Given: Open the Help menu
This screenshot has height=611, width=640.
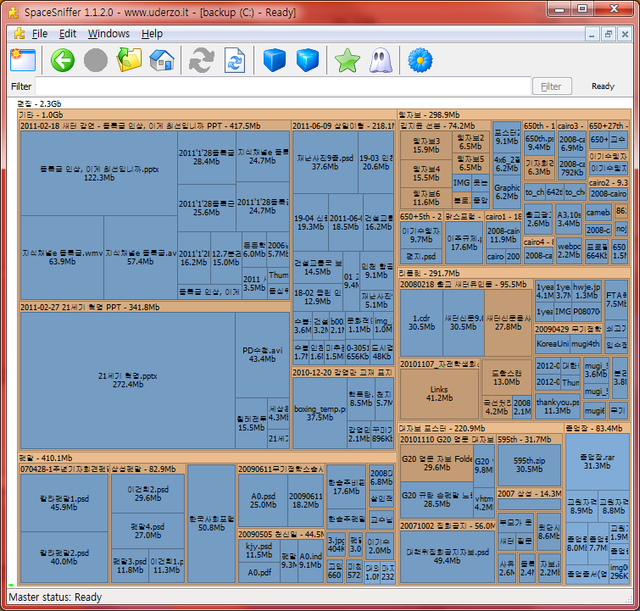Looking at the screenshot, I should (152, 33).
